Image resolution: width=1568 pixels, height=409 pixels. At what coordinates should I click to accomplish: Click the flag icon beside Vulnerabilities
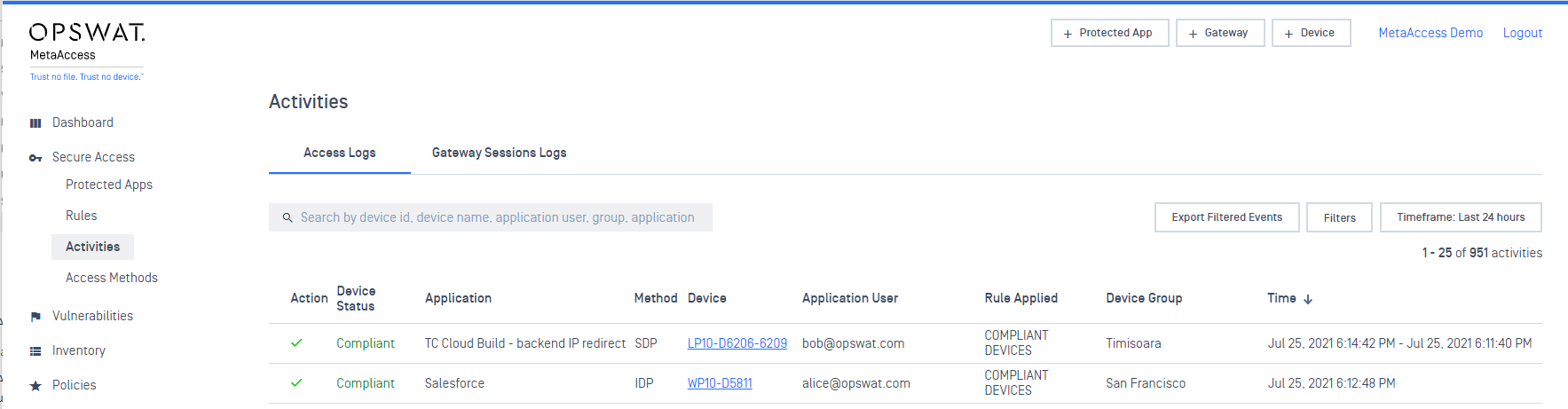35,317
